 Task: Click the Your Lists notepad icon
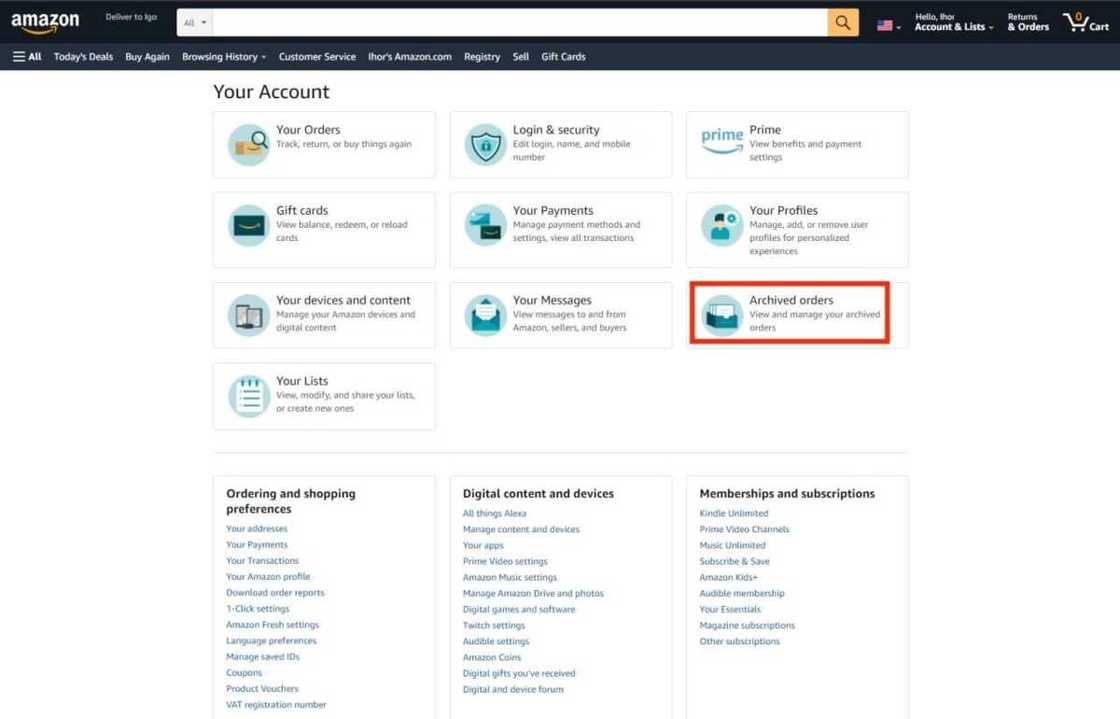pos(249,396)
